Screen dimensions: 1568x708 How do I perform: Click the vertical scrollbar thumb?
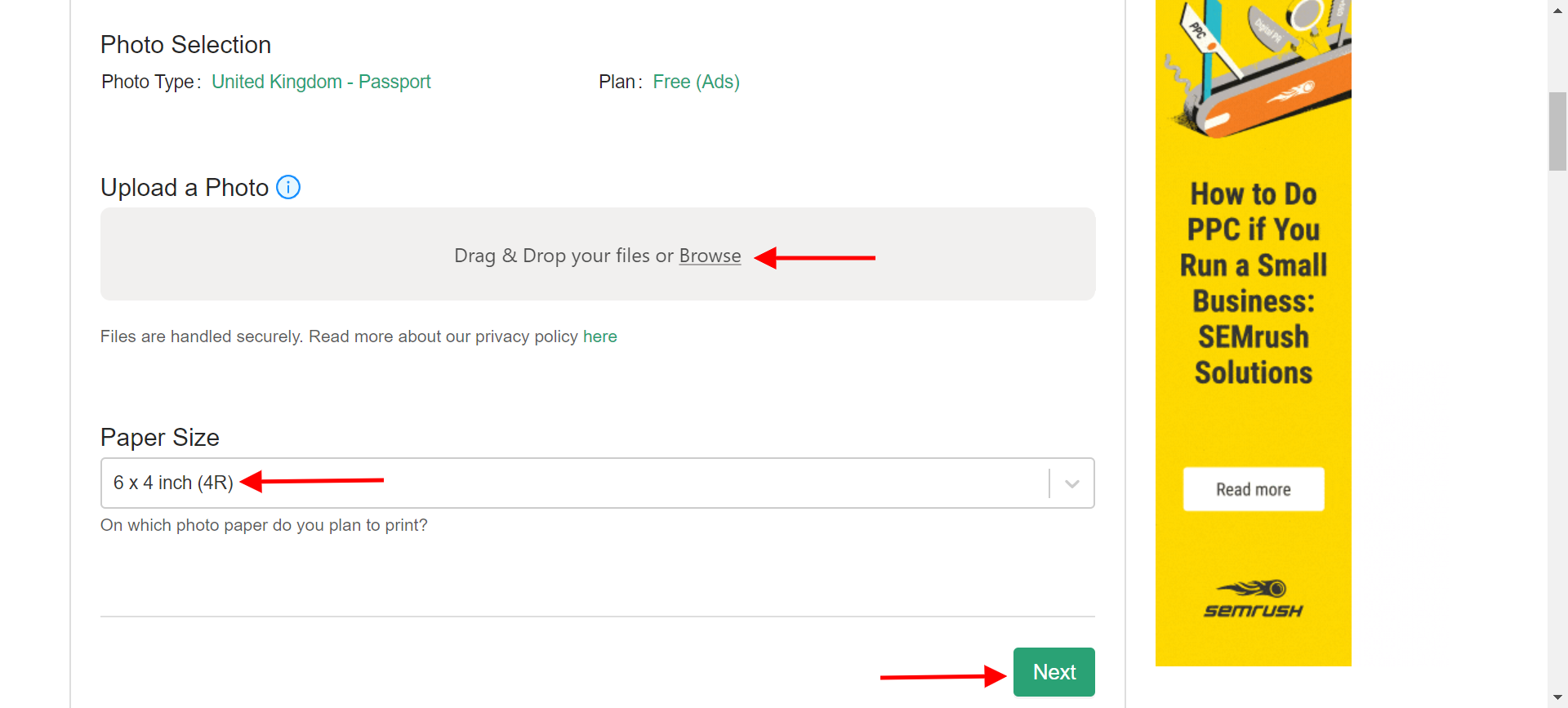(x=1557, y=131)
